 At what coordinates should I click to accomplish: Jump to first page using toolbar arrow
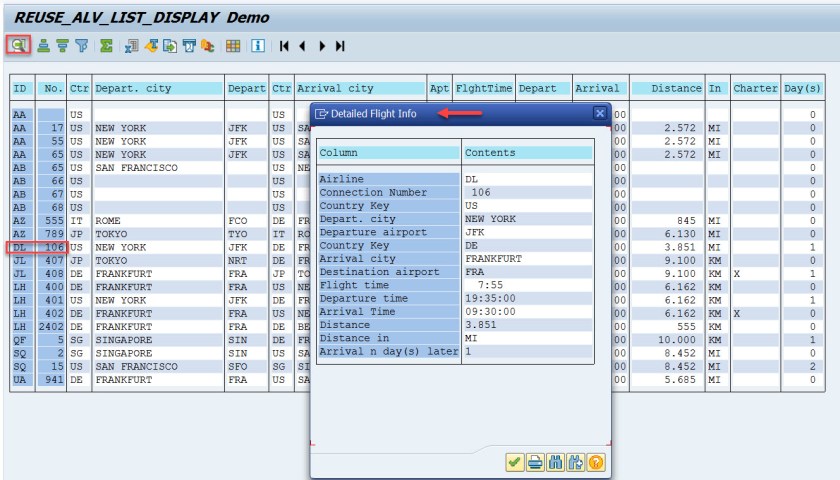[x=285, y=45]
